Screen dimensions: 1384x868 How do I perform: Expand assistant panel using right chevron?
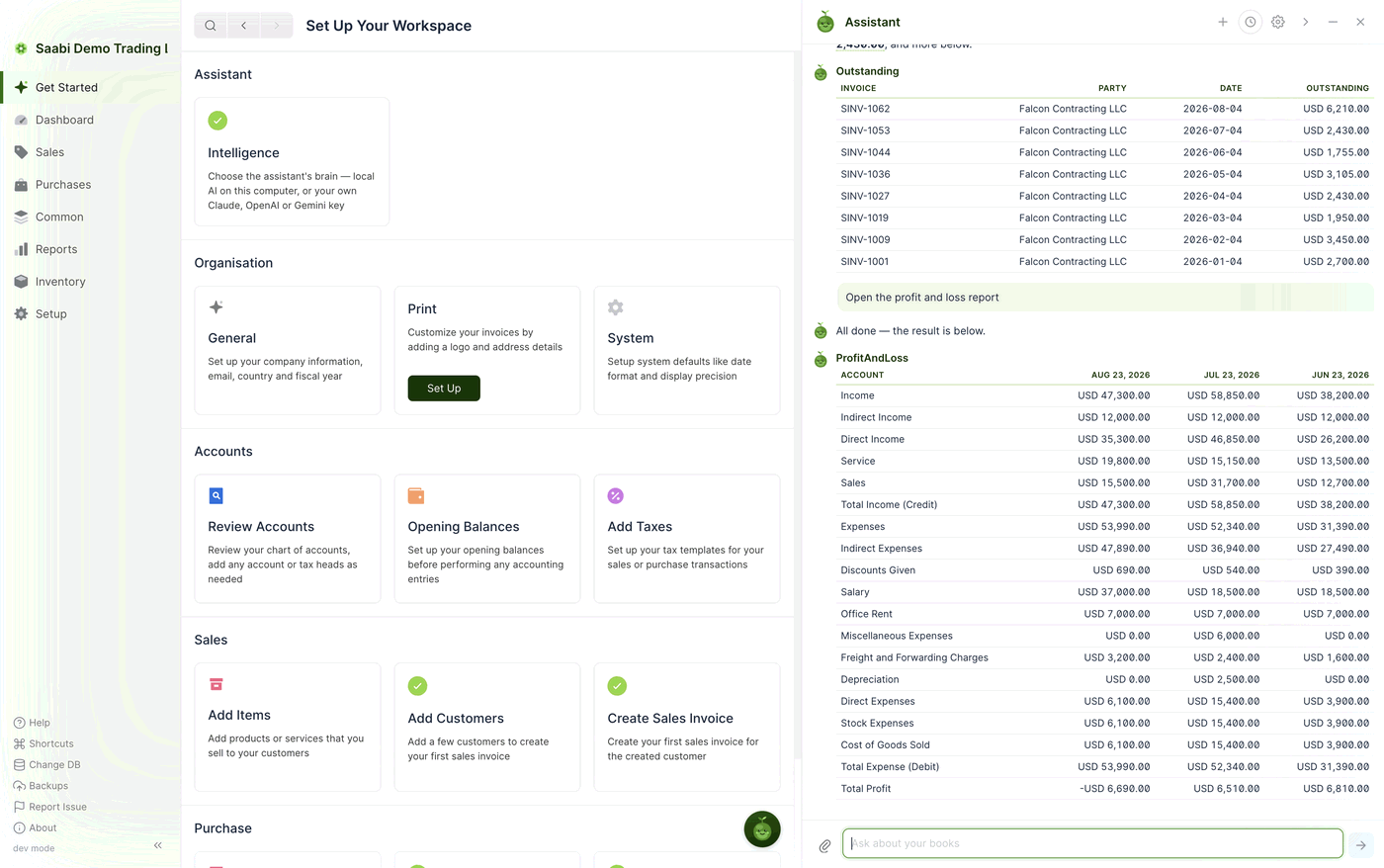(x=1306, y=22)
